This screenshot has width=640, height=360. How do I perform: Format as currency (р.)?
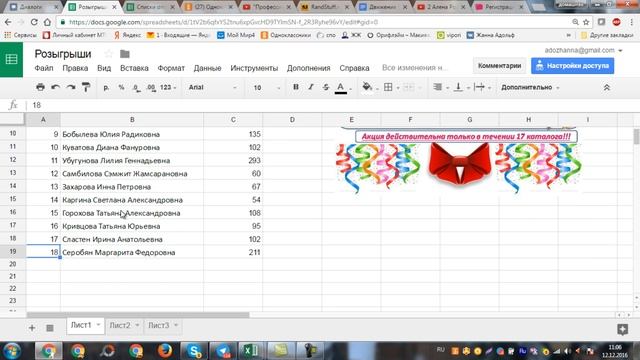coord(106,87)
